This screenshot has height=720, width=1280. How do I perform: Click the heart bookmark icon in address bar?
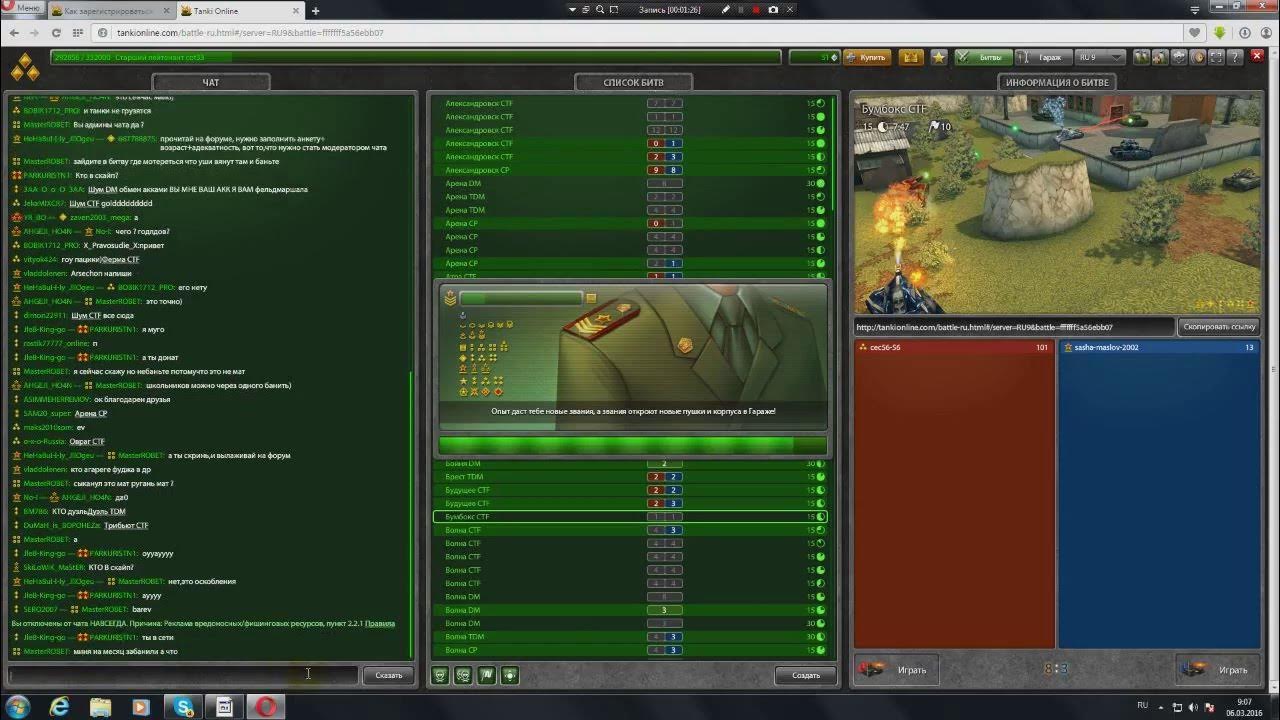click(1196, 32)
